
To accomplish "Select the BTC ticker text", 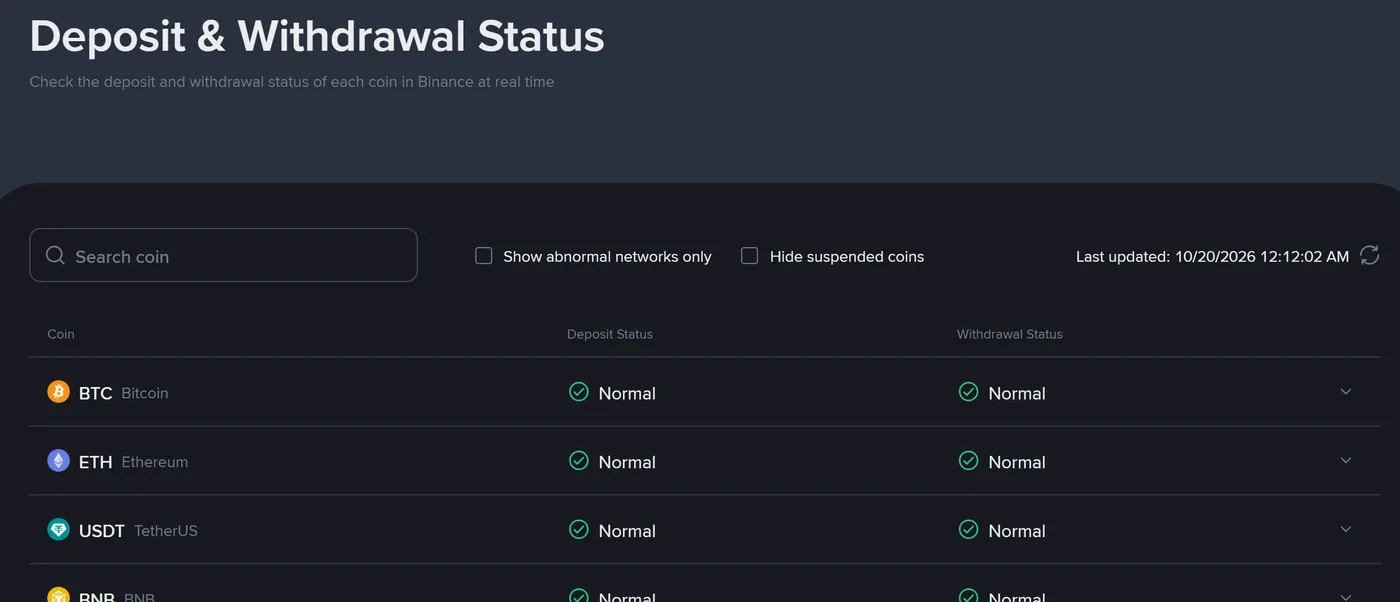I will tap(95, 393).
